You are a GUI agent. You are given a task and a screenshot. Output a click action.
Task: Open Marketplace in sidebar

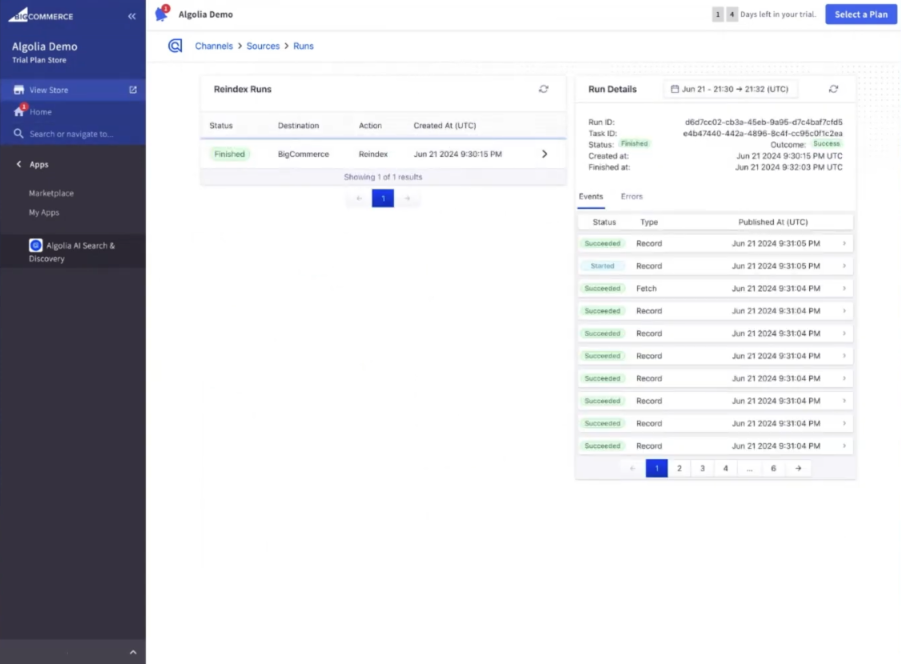tap(51, 193)
